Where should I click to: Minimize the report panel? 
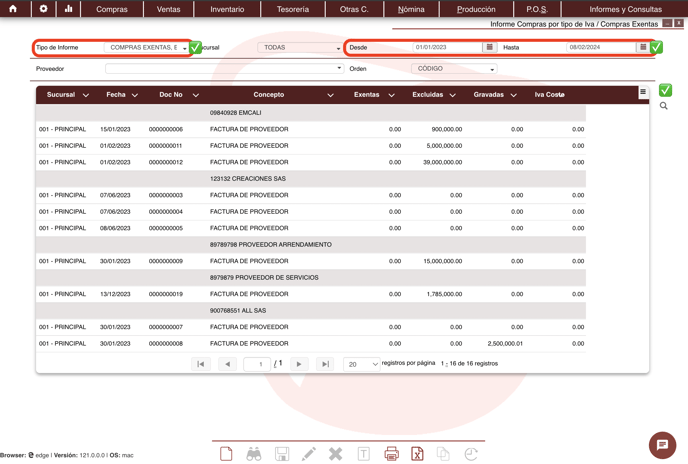(x=667, y=23)
